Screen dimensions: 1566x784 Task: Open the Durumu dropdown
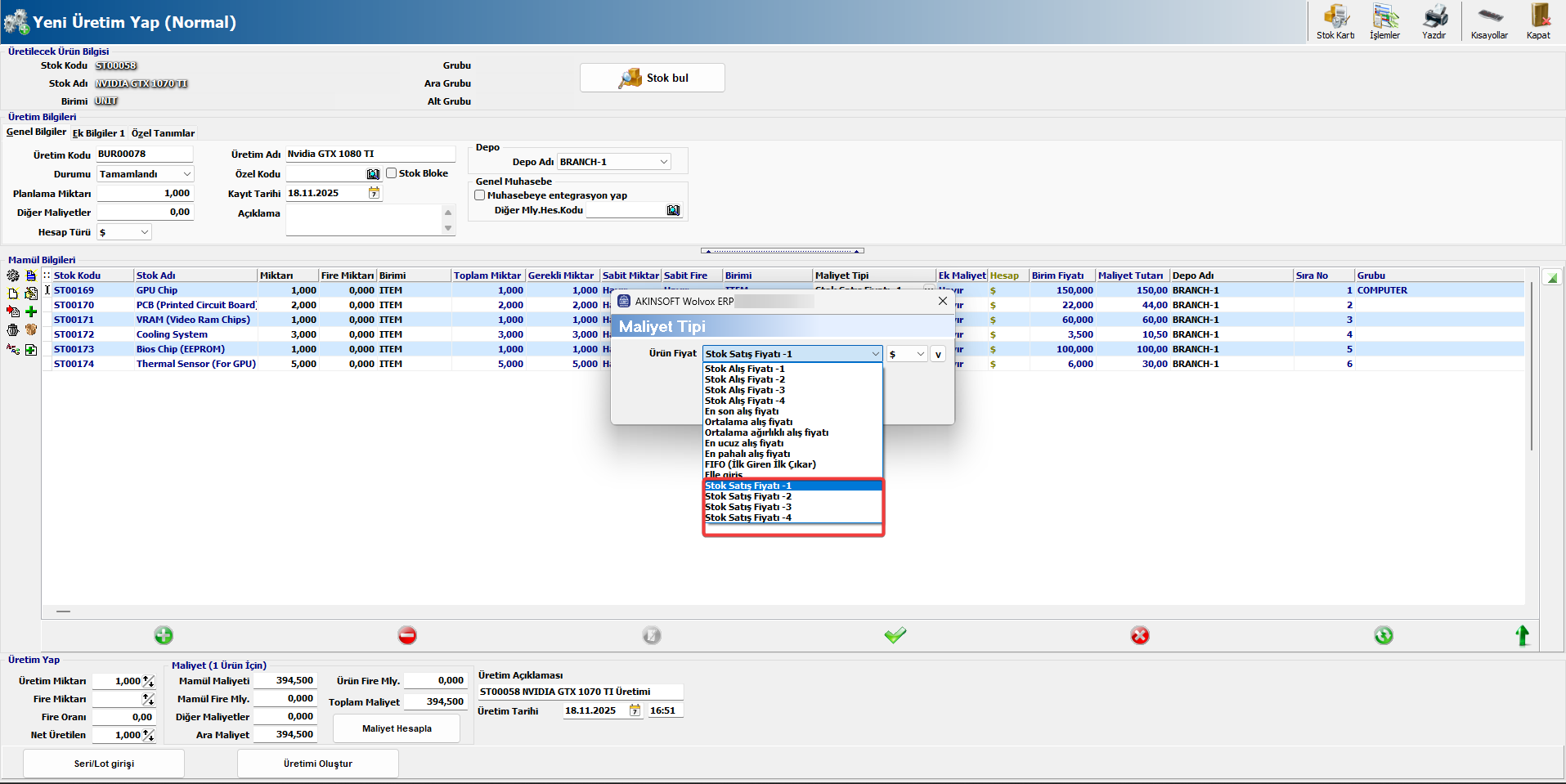pos(186,174)
